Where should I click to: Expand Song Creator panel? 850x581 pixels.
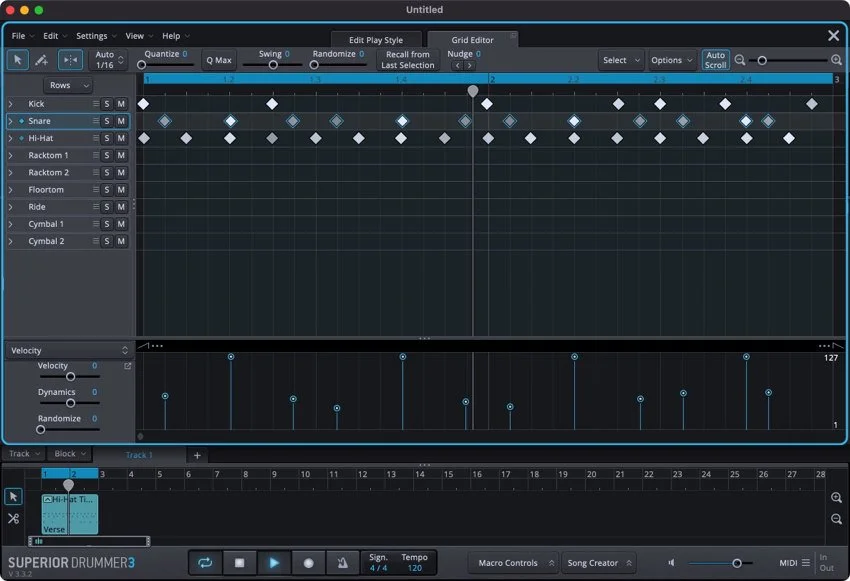599,563
